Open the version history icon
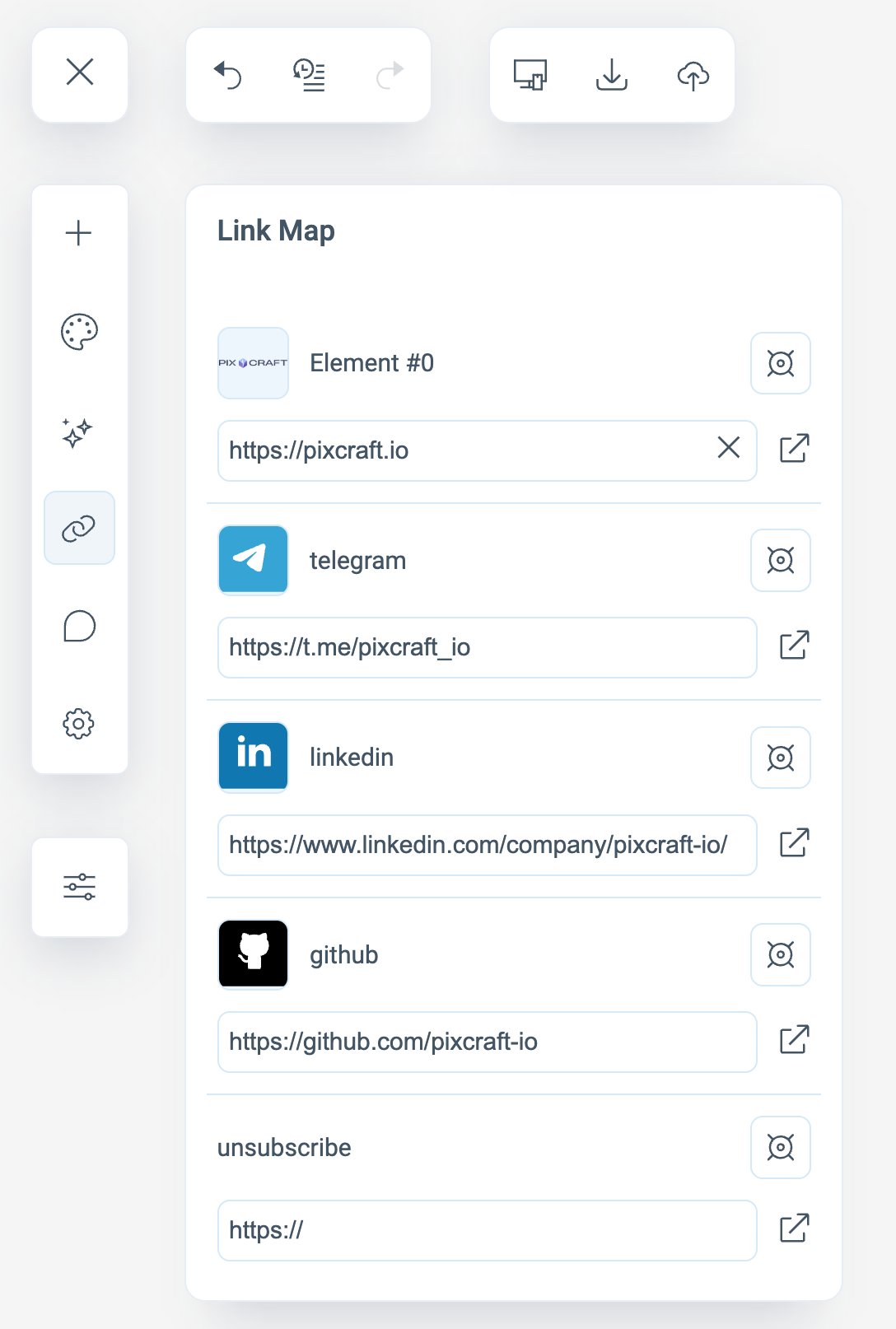Viewport: 896px width, 1329px height. tap(309, 75)
